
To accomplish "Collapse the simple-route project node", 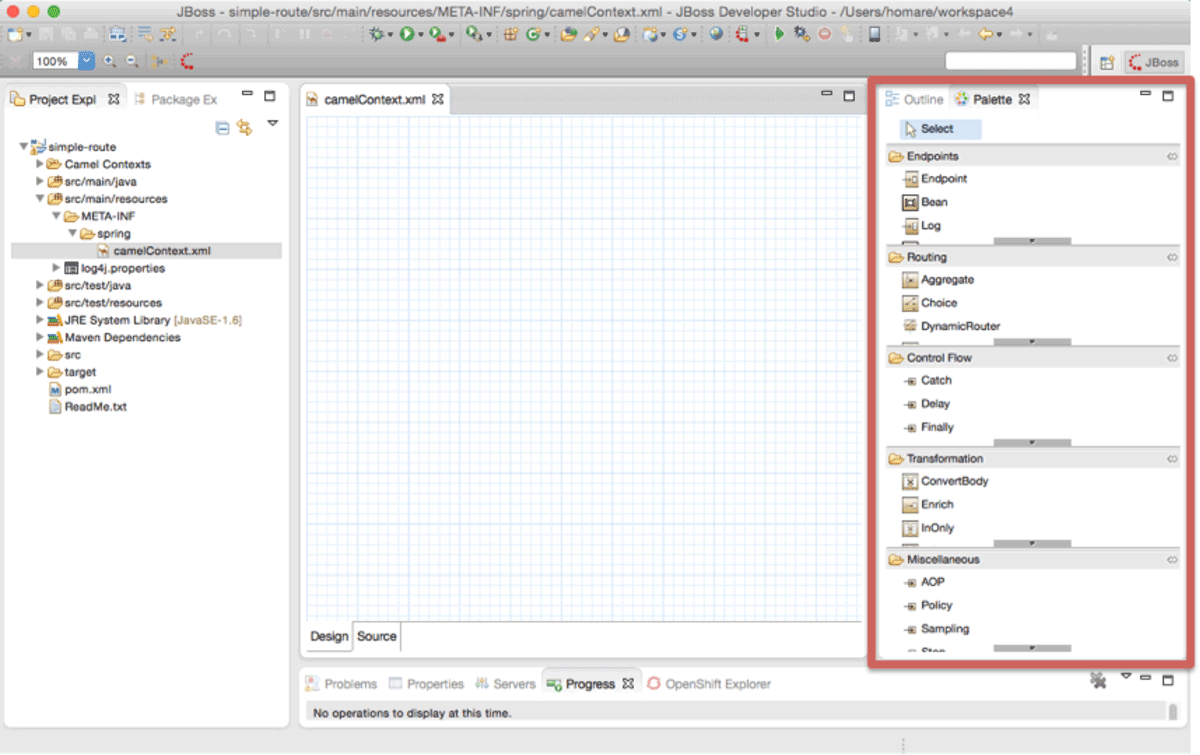I will 23,146.
